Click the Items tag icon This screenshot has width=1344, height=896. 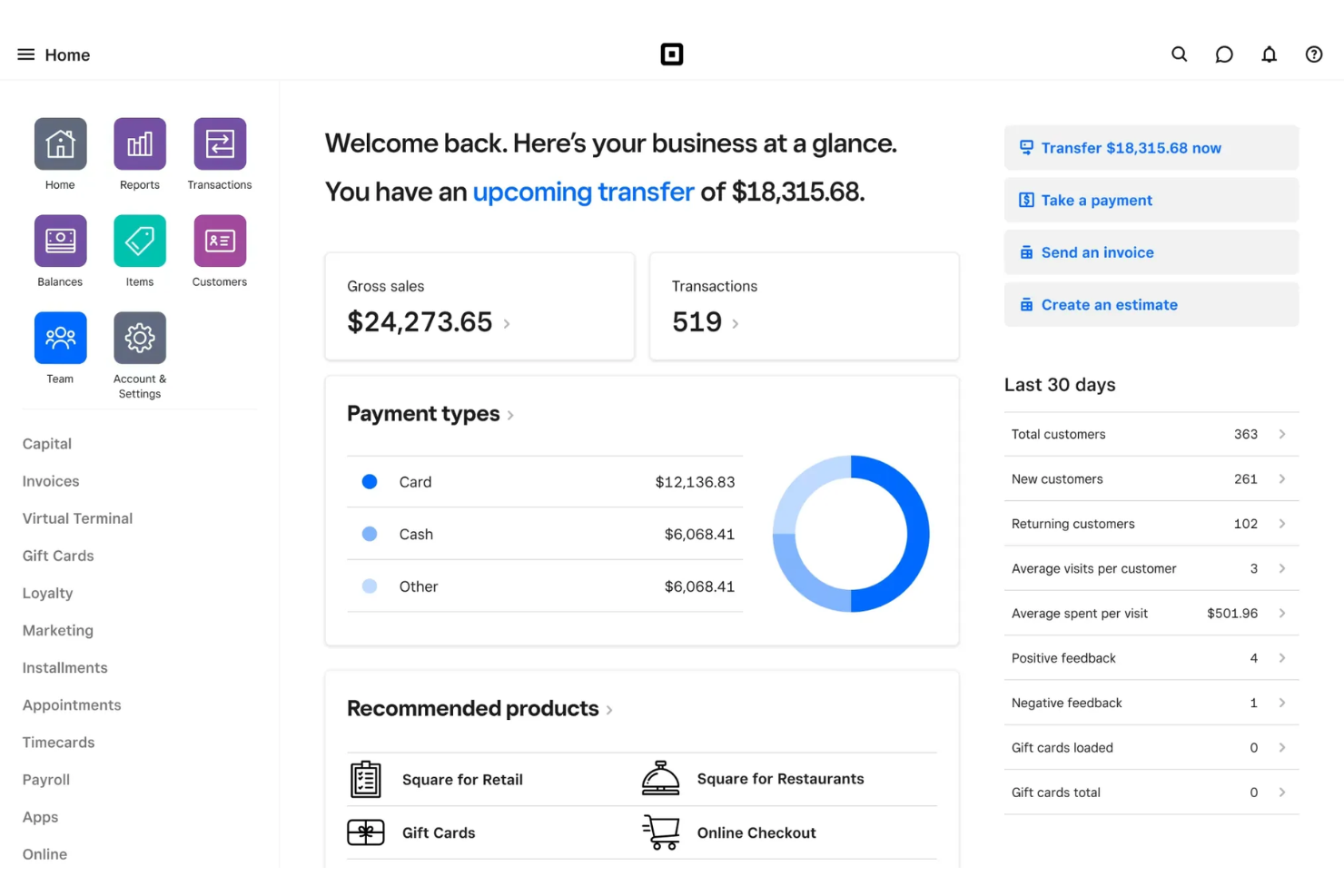pyautogui.click(x=139, y=241)
